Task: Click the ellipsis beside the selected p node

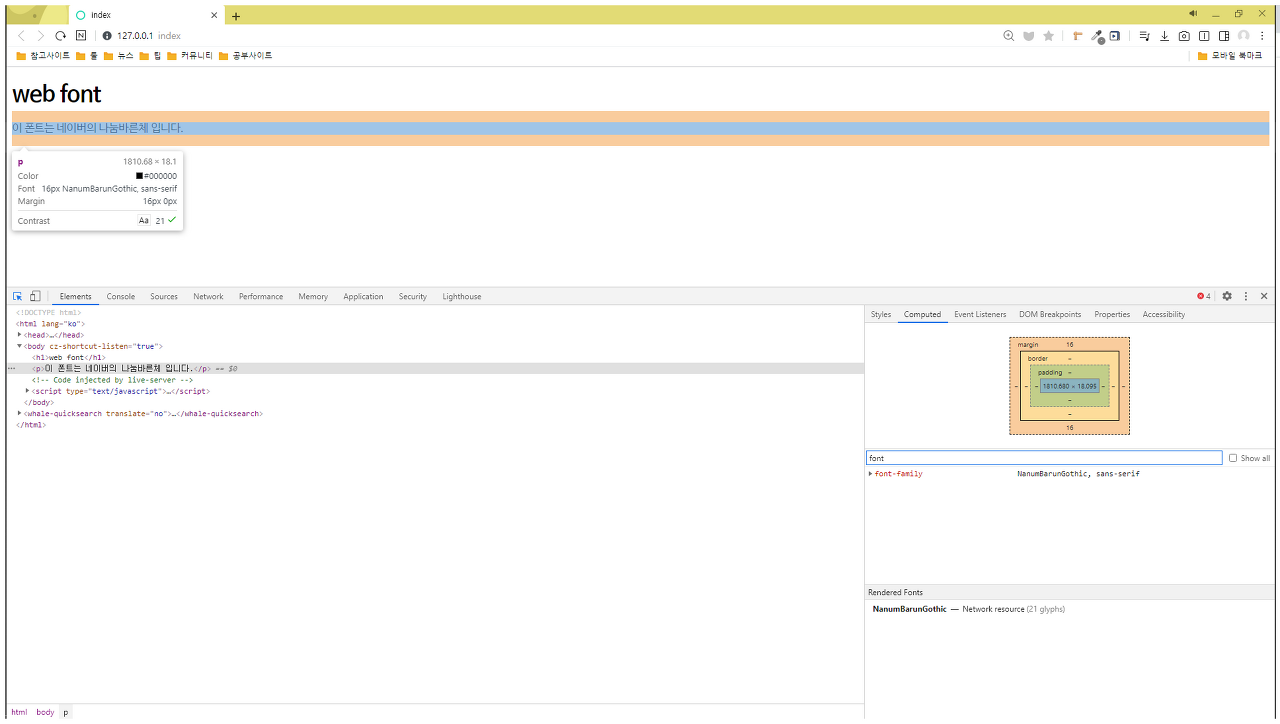Action: click(x=12, y=368)
